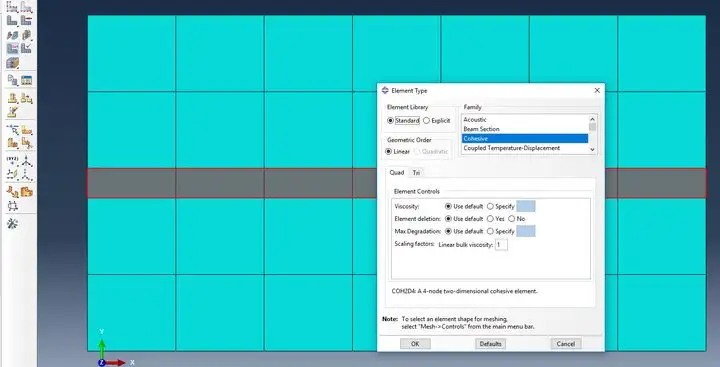
Task: Select the Seed Part tool
Action: tap(12, 7)
